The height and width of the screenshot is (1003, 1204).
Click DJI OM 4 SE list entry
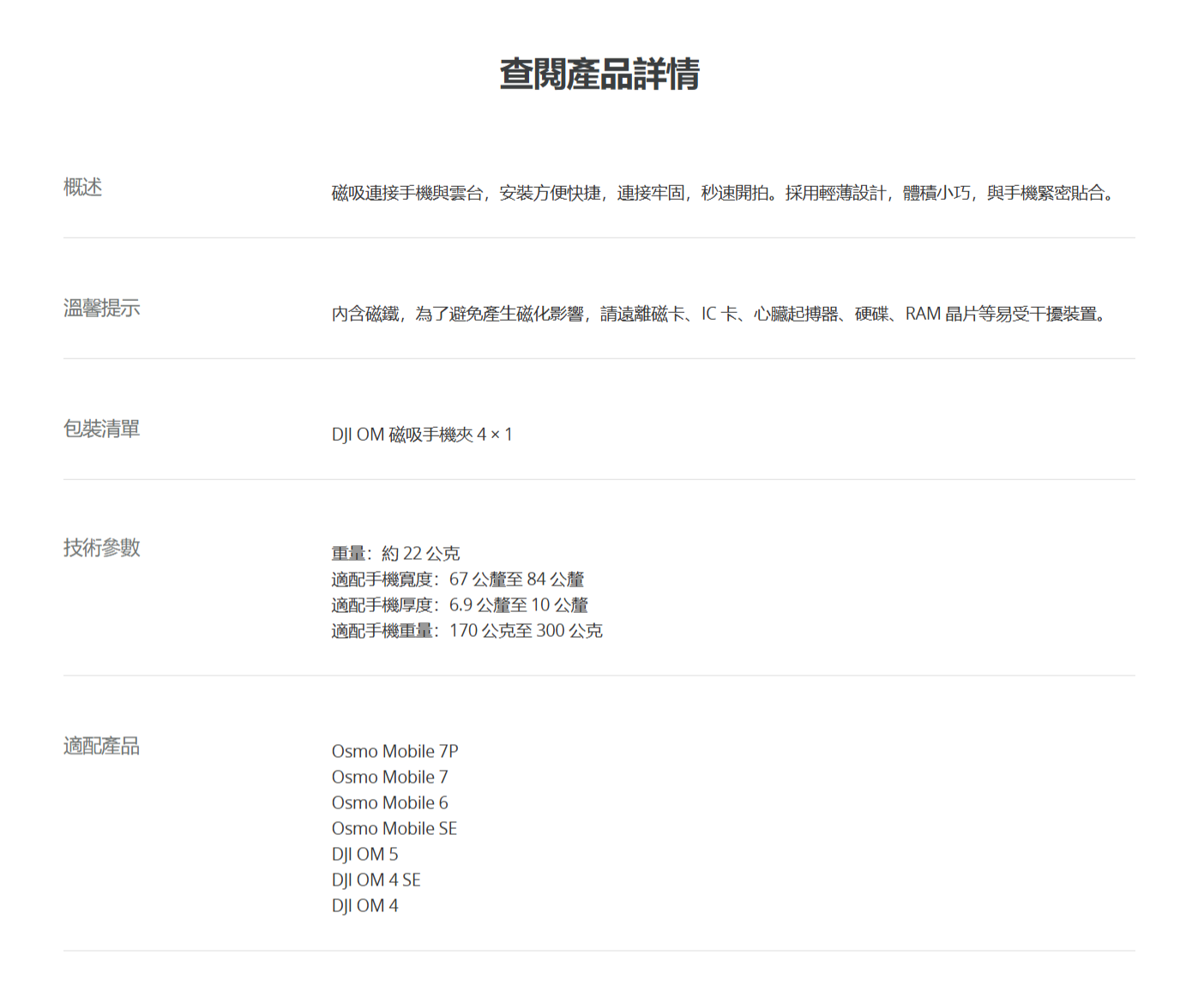pos(376,880)
